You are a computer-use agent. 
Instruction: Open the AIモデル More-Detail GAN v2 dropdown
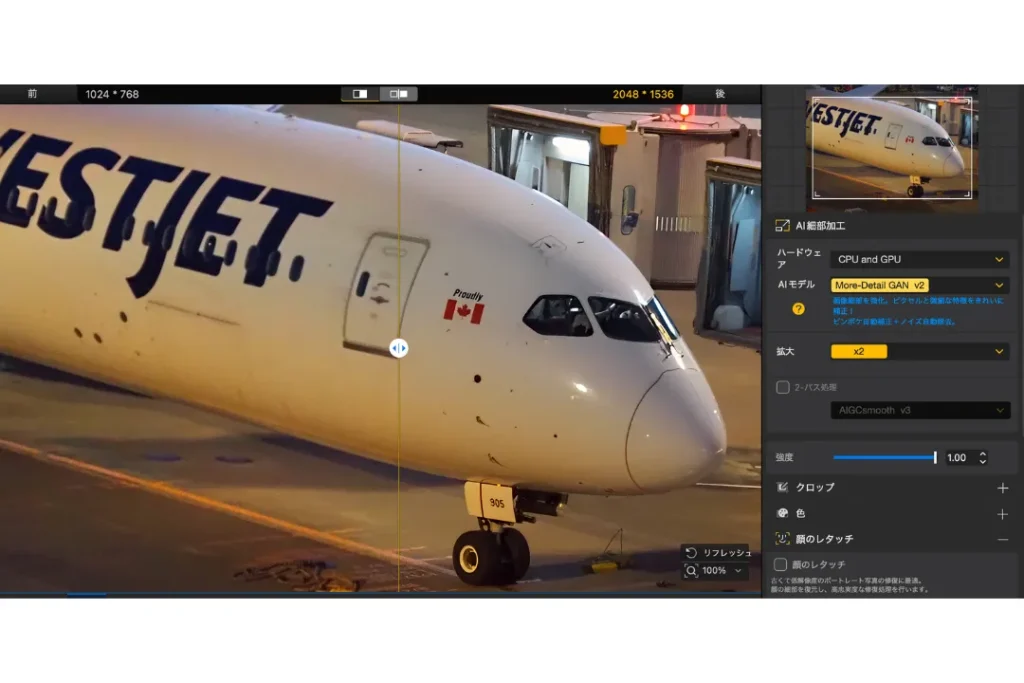[x=920, y=285]
